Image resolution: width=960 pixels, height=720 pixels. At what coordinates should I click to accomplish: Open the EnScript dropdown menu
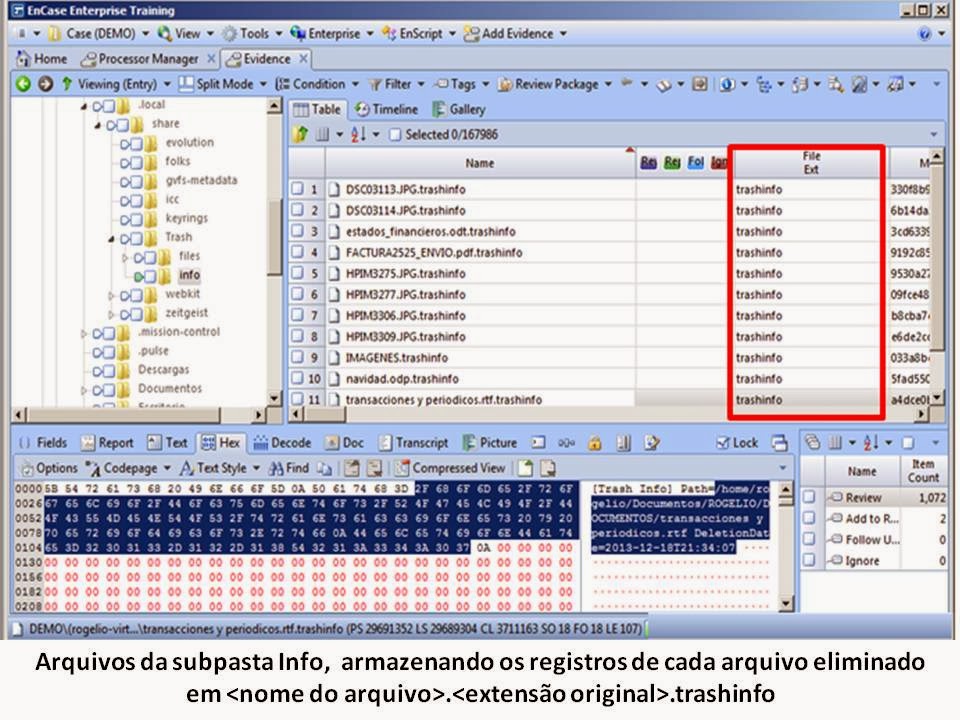click(x=419, y=34)
